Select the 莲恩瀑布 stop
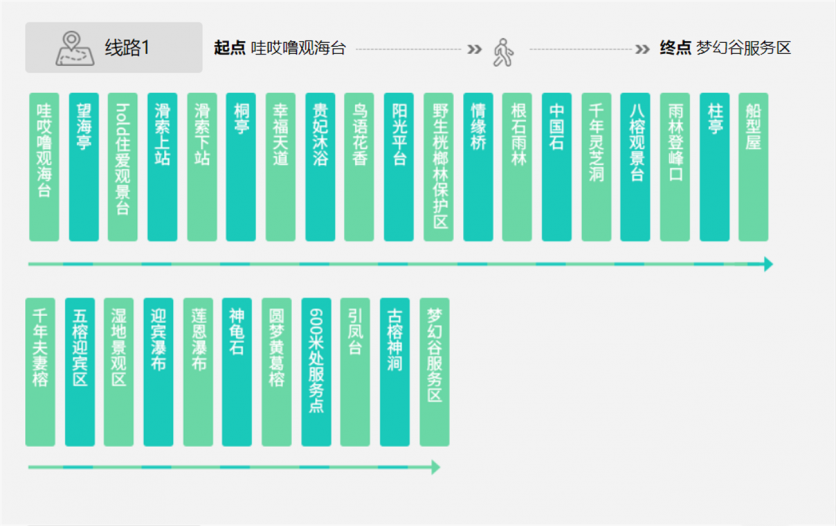 click(x=198, y=372)
